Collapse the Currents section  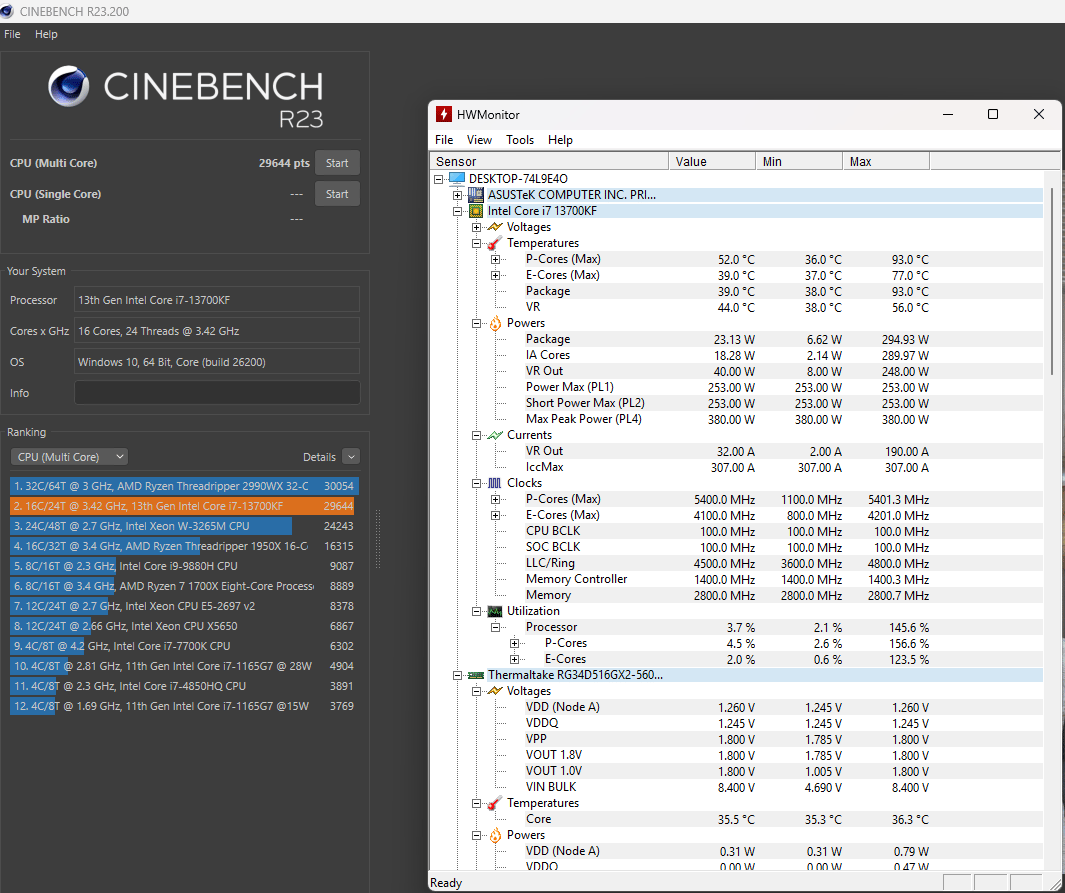[477, 435]
